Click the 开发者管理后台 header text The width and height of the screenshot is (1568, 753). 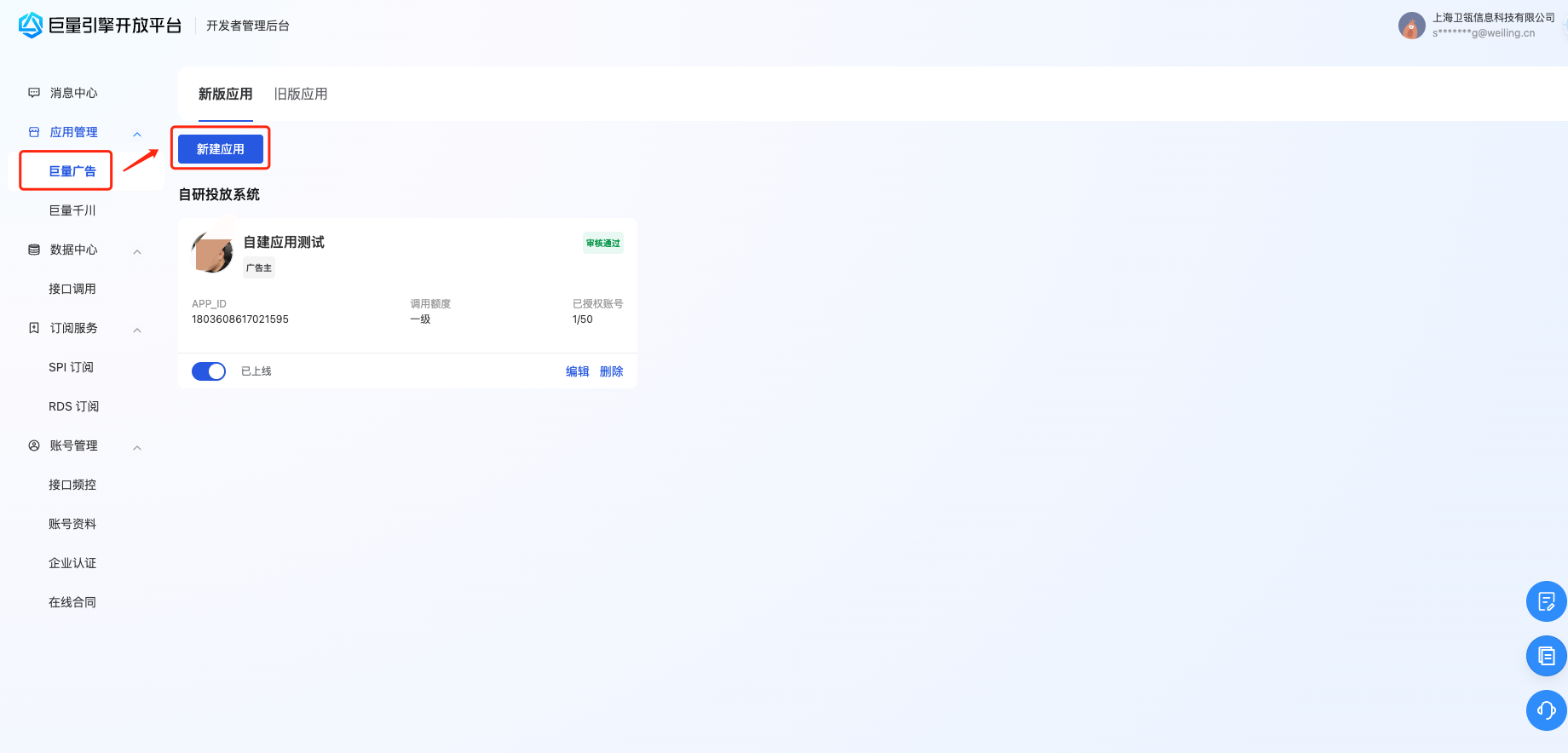tap(248, 26)
